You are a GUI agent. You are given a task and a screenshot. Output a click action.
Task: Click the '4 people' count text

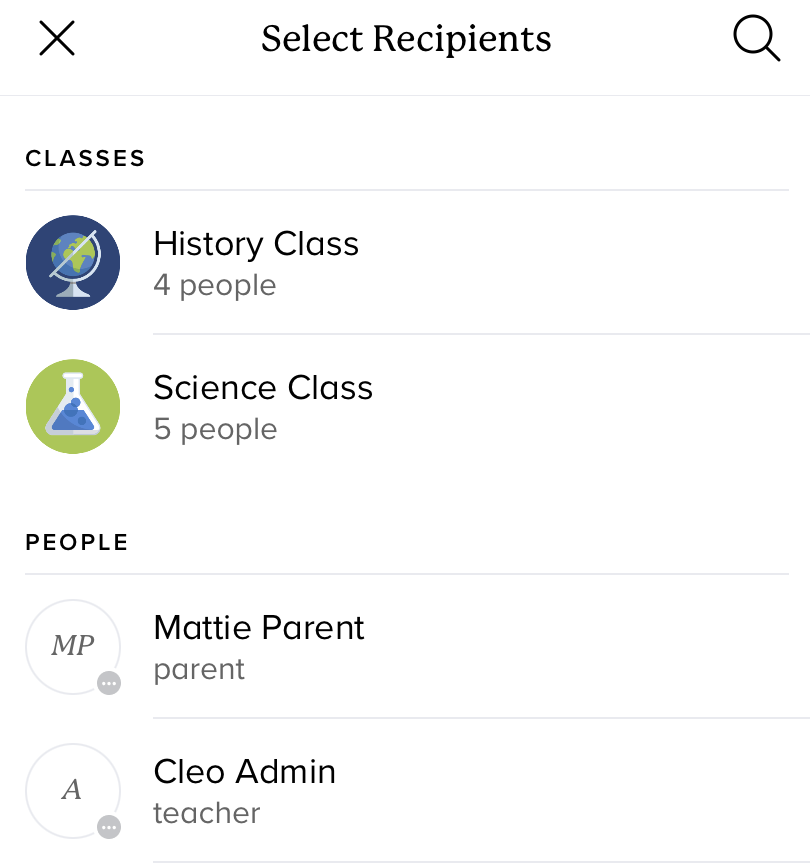click(215, 286)
